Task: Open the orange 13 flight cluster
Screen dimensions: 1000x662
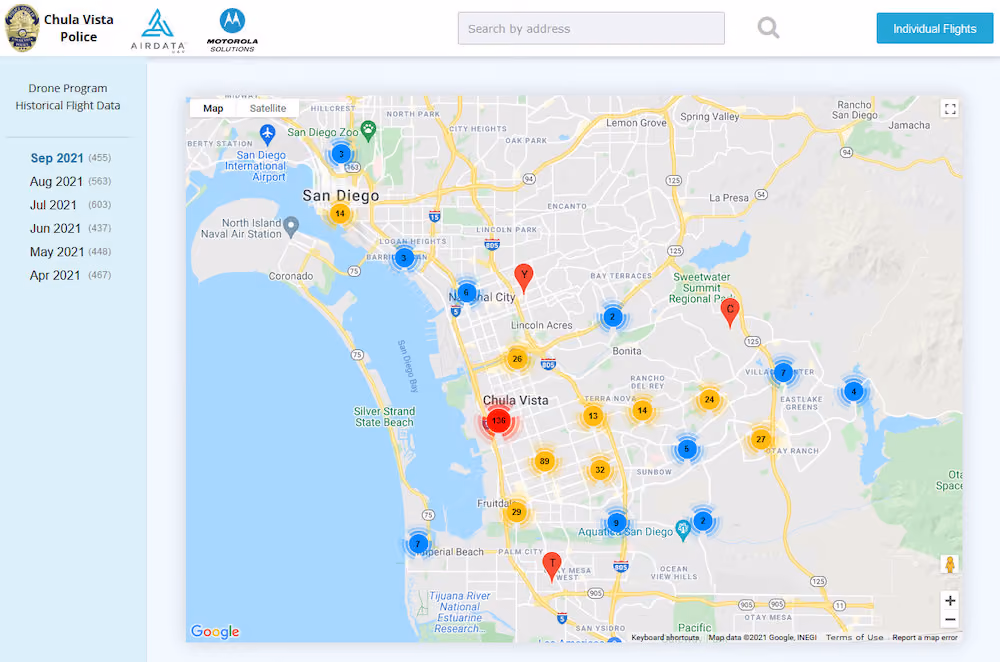Action: pos(593,416)
